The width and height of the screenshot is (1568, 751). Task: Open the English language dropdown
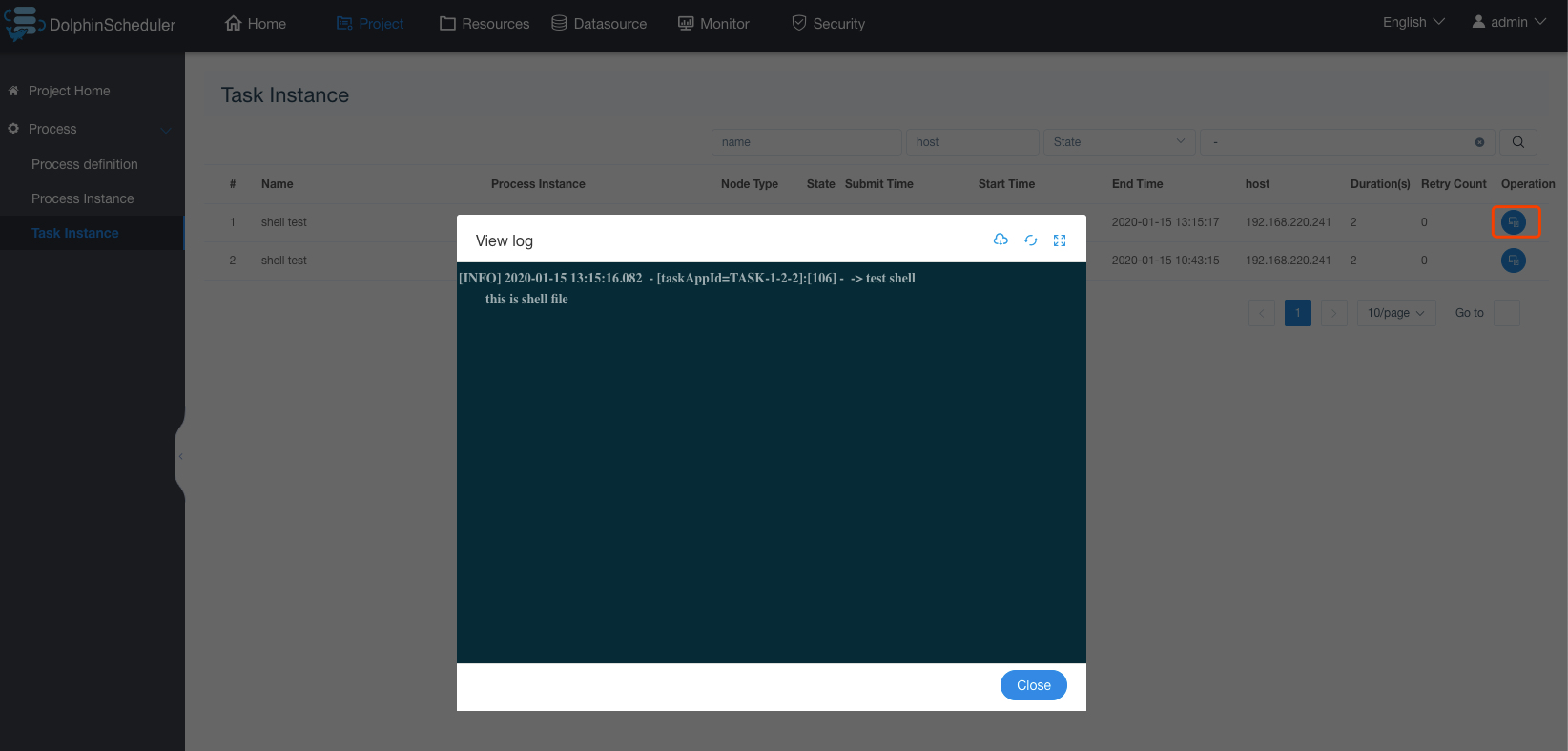(x=1413, y=22)
